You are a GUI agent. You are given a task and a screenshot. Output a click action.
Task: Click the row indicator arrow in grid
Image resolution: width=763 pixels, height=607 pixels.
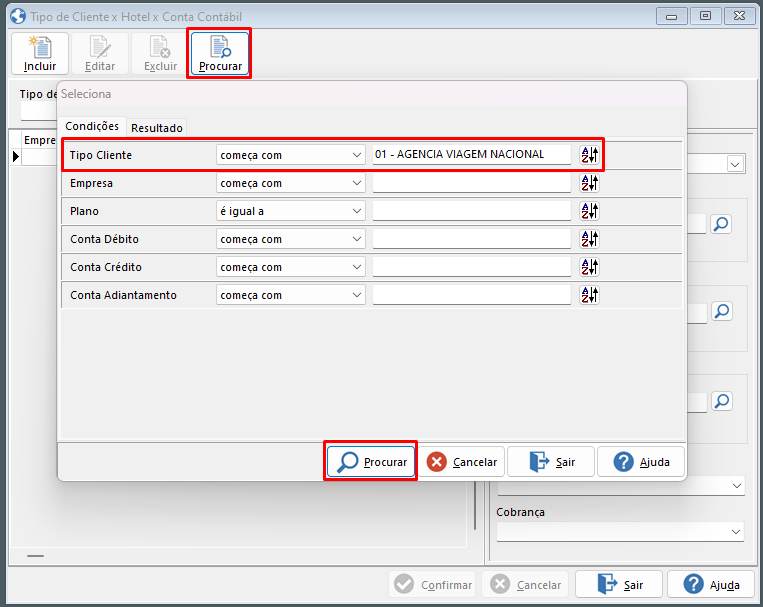click(16, 157)
